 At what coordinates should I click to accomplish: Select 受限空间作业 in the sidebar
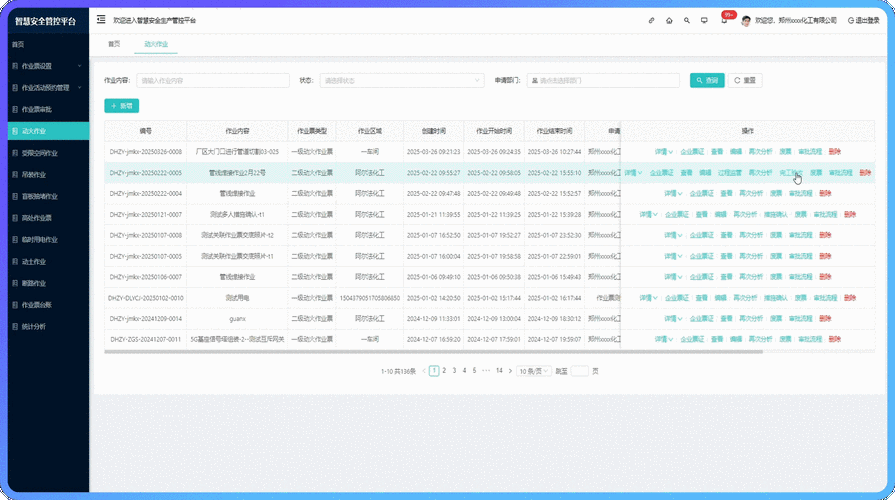[x=40, y=153]
